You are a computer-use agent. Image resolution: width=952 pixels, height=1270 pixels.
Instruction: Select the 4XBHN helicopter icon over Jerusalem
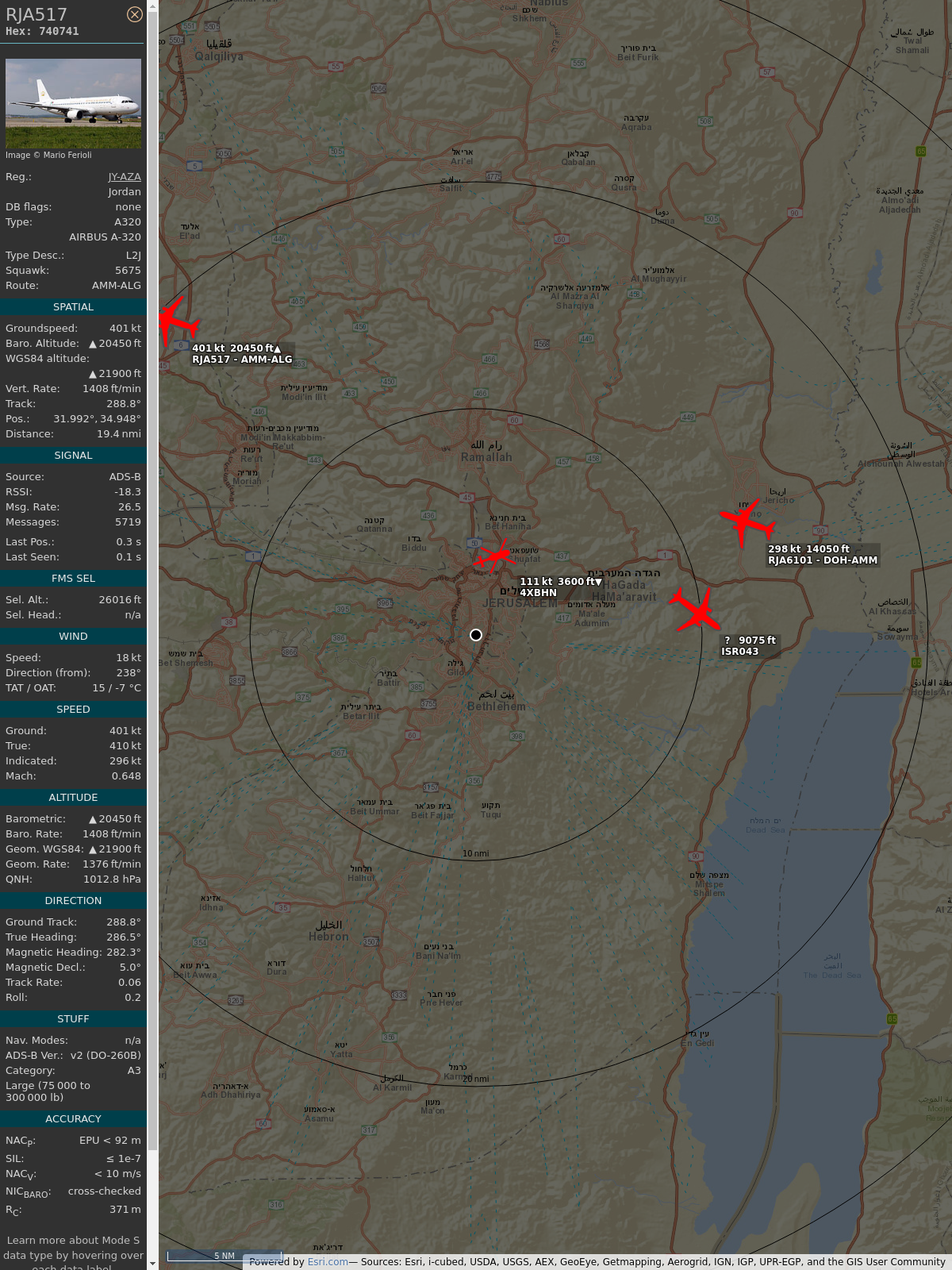point(495,556)
